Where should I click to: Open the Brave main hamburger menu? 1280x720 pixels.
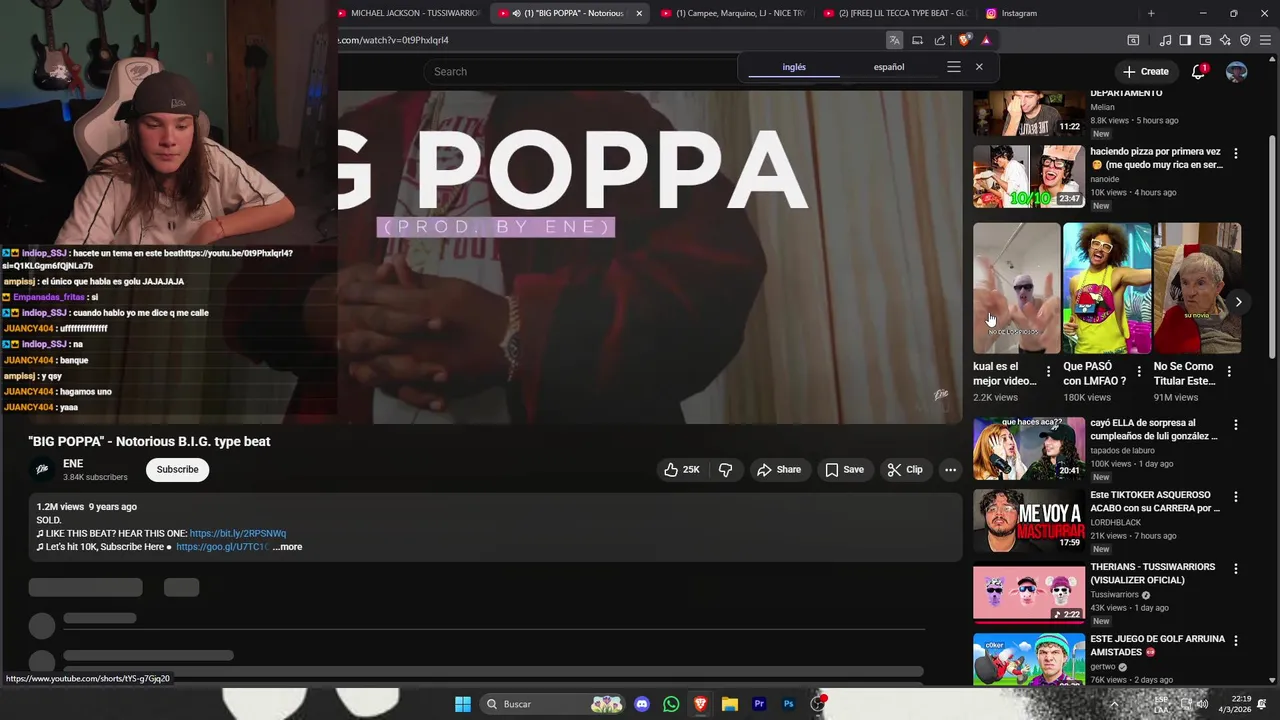click(x=1266, y=40)
